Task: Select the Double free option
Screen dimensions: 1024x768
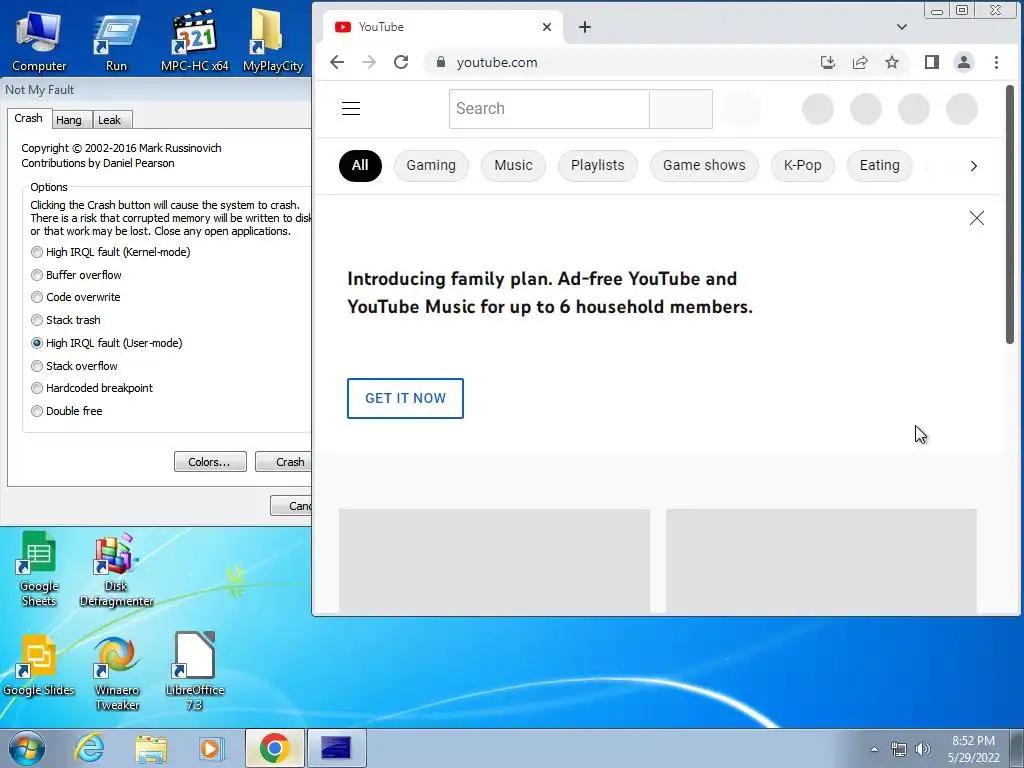Action: click(66, 411)
